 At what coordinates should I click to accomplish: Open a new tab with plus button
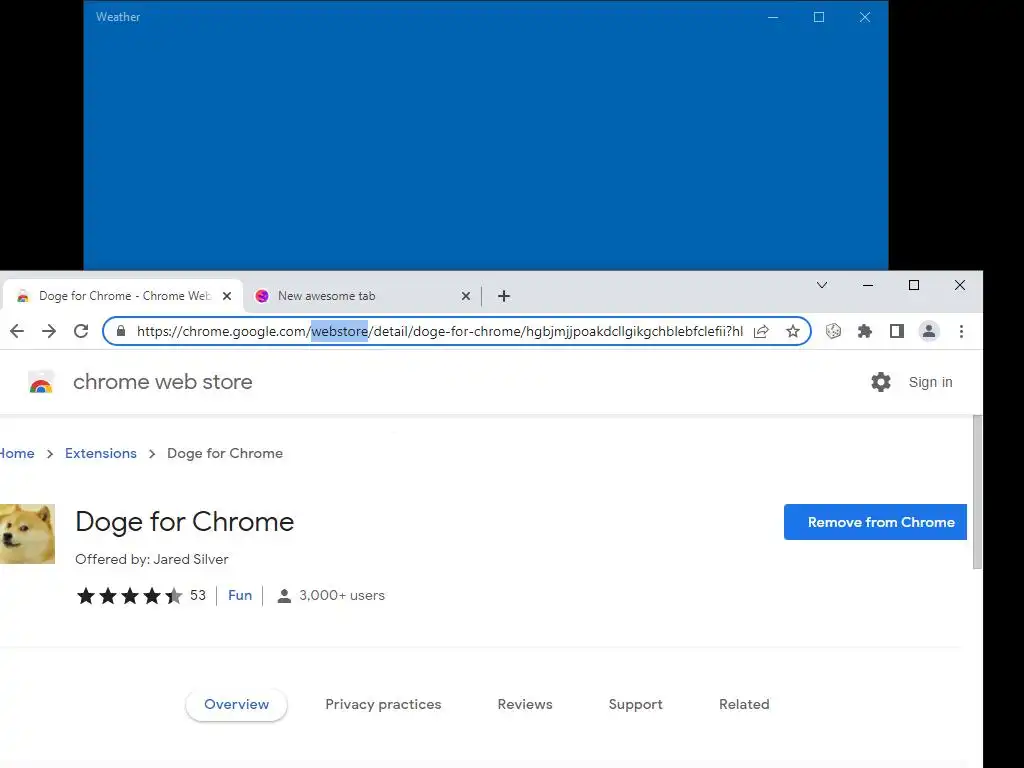(x=504, y=296)
